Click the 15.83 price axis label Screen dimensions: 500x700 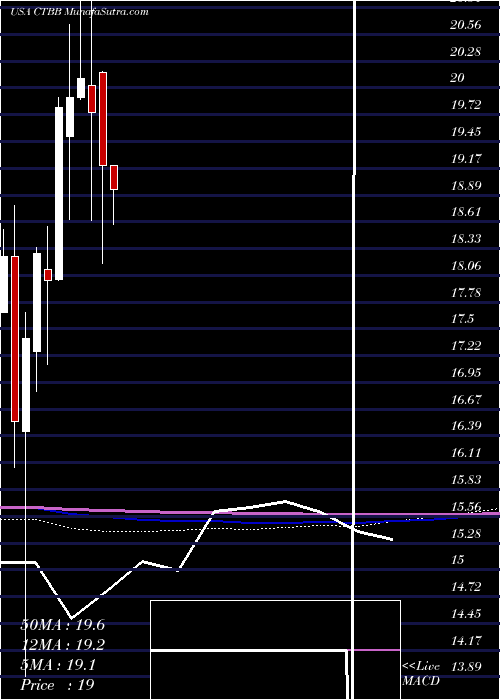(466, 480)
